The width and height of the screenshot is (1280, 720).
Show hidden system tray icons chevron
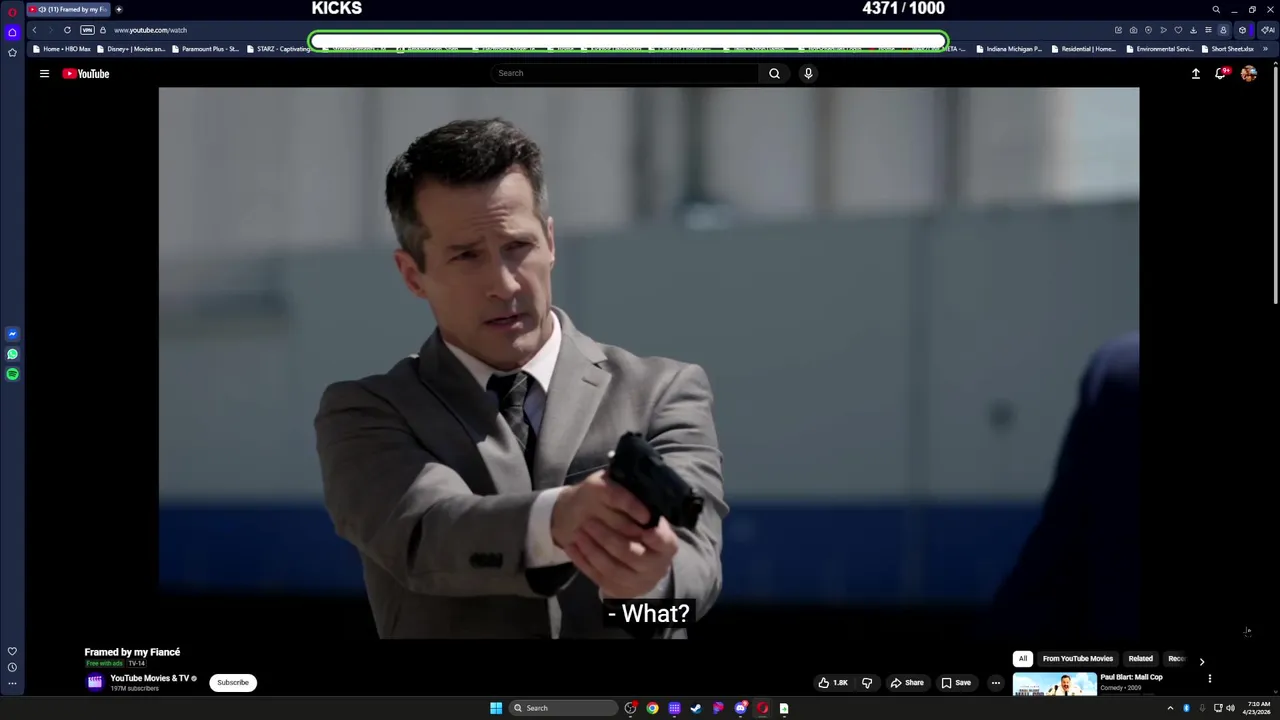pos(1170,708)
